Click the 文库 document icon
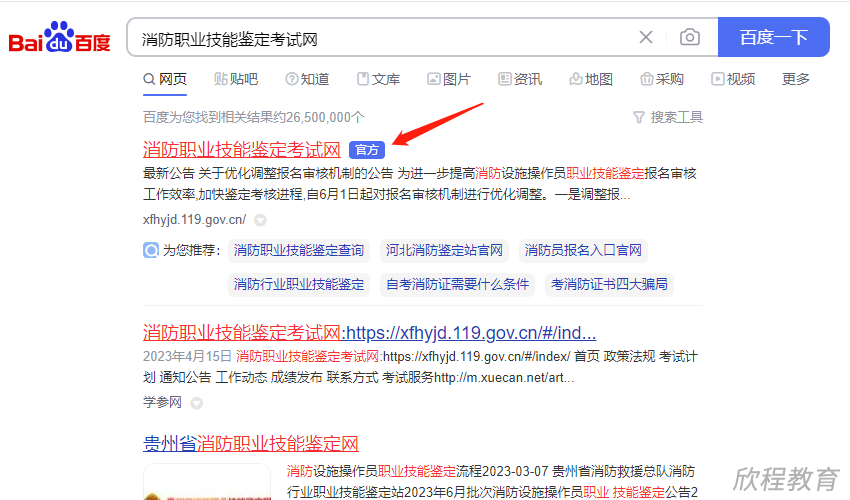The image size is (850, 500). pos(363,79)
